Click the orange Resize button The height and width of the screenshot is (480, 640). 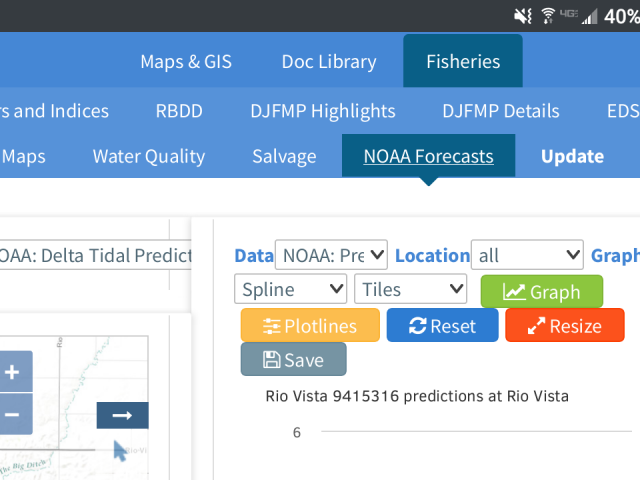pyautogui.click(x=565, y=325)
